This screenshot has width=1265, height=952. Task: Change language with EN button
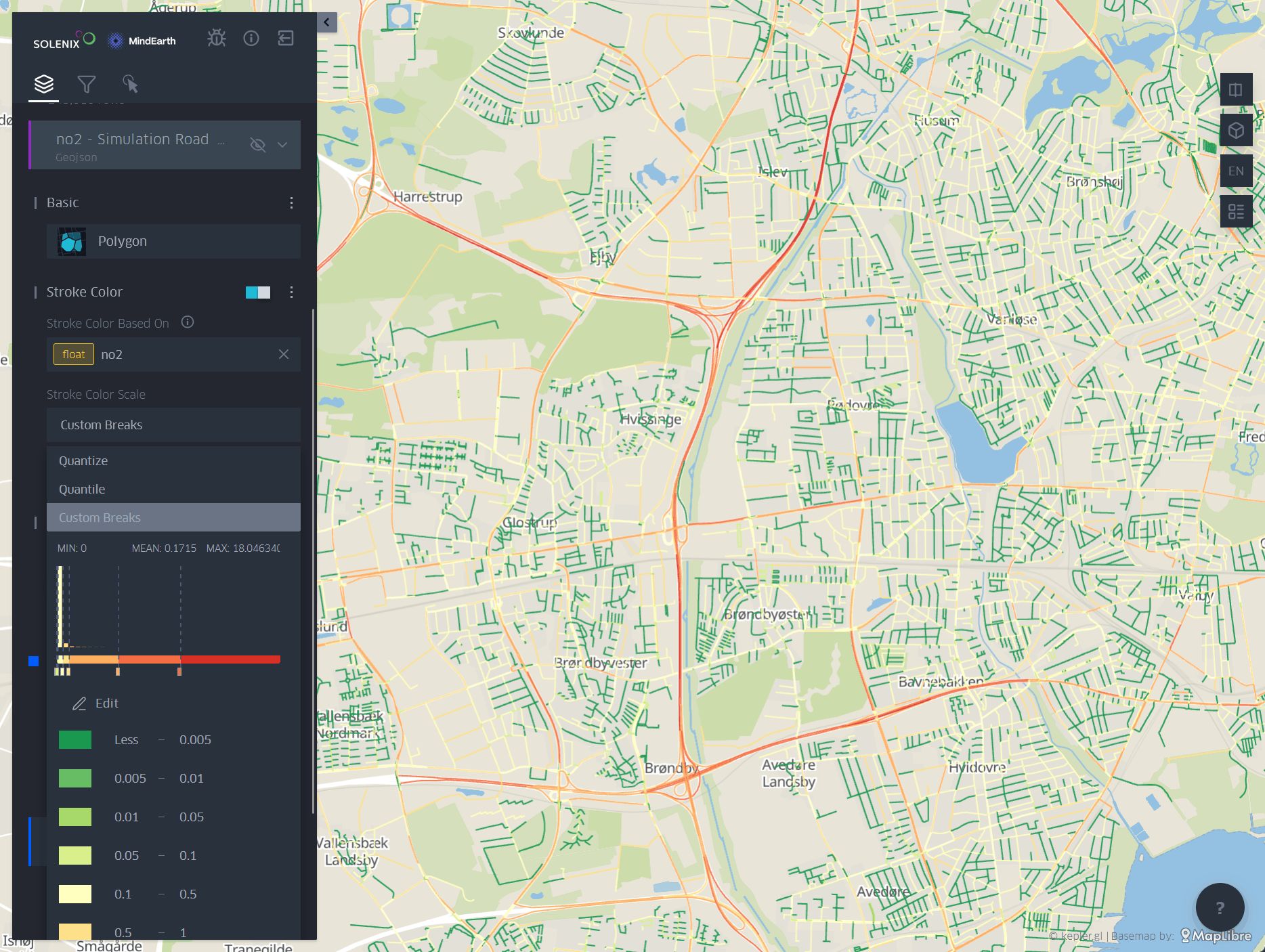click(1236, 171)
